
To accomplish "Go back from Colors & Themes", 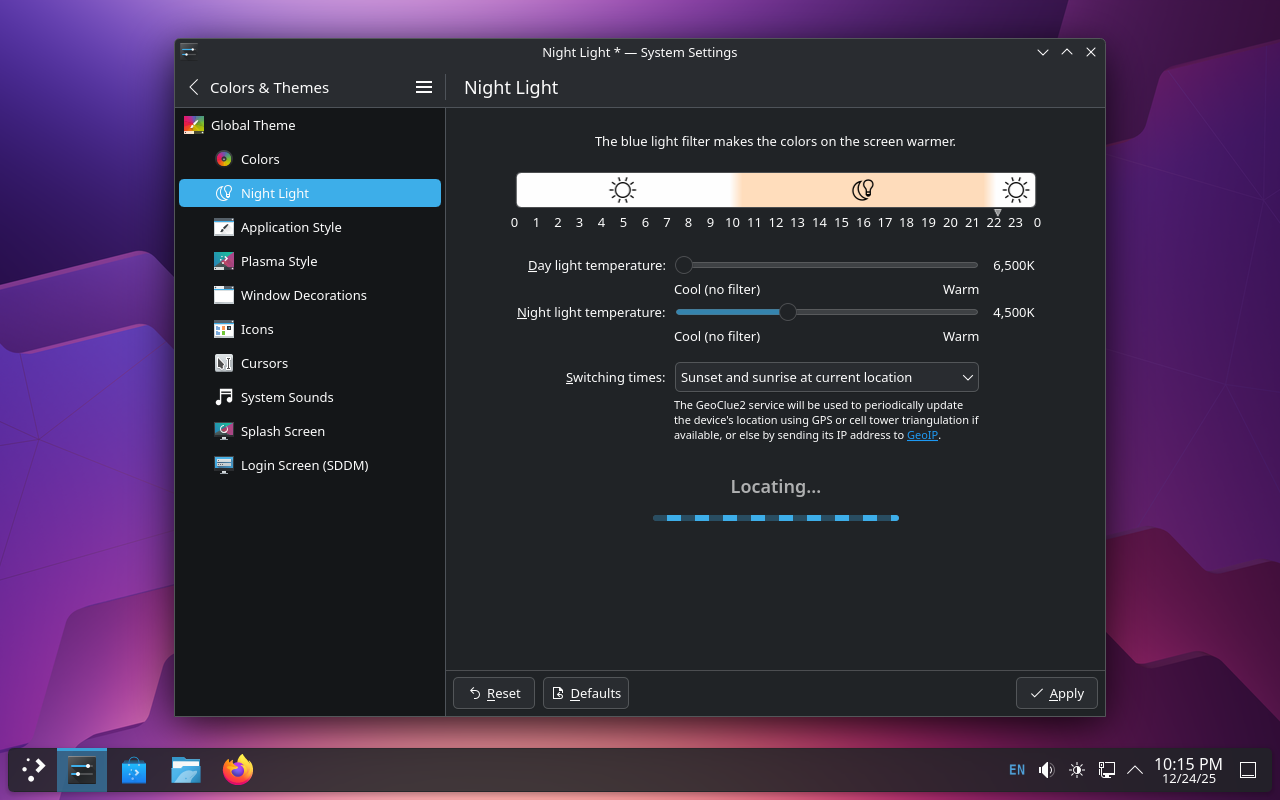I will coord(194,88).
